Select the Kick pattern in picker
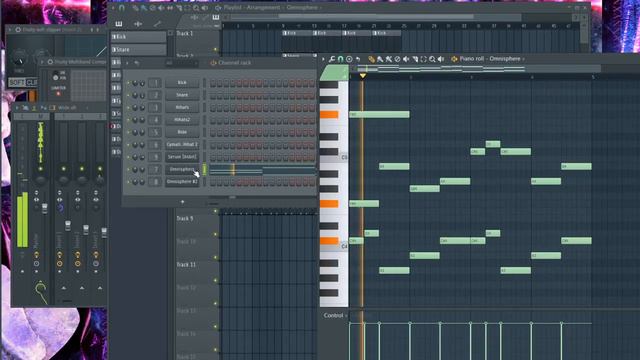Screen dimensions: 640x360 [x=139, y=37]
